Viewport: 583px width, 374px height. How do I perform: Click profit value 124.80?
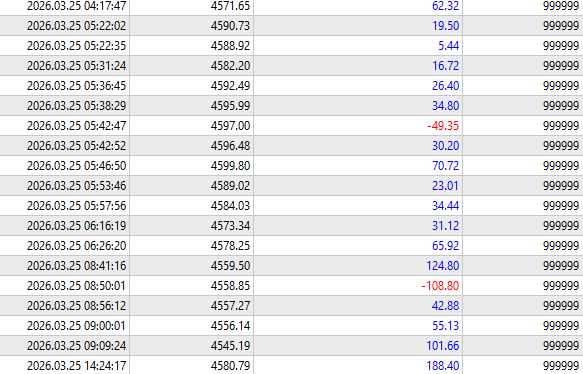(442, 267)
